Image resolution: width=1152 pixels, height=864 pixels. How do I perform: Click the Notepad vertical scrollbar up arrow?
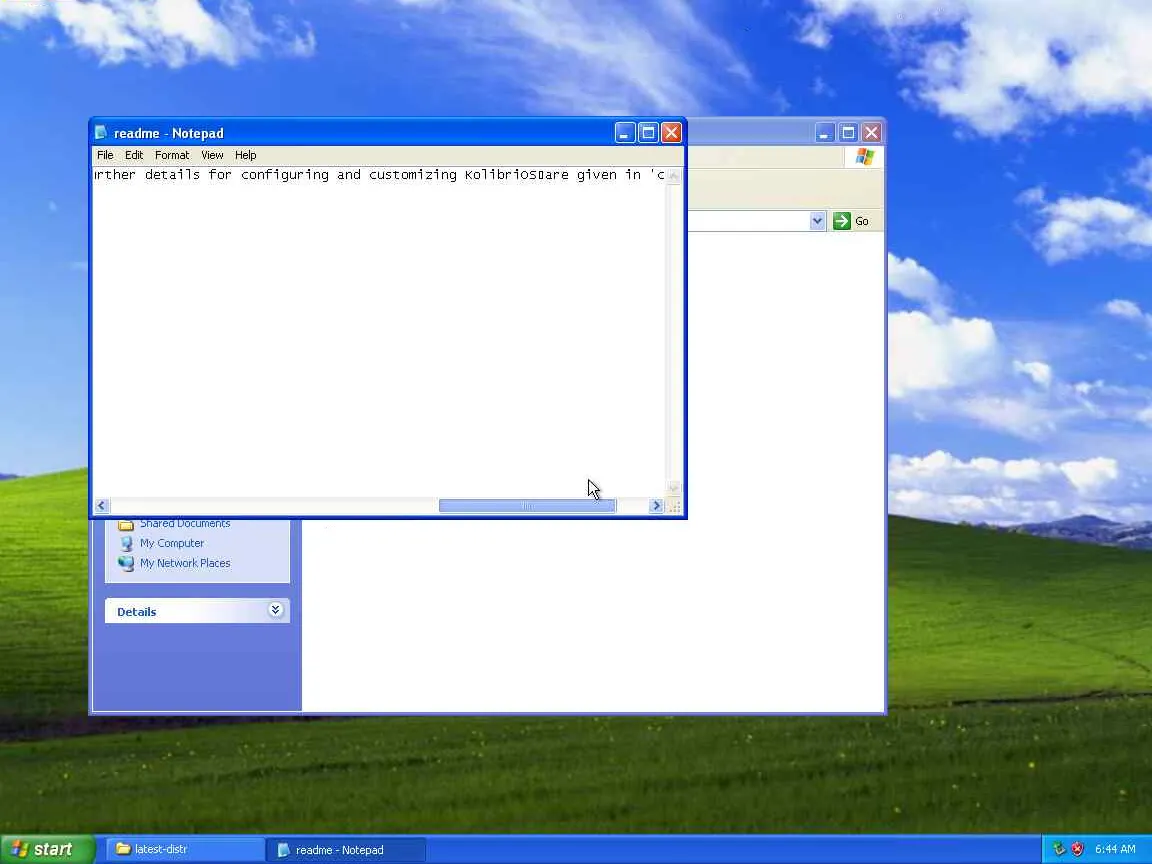[673, 175]
